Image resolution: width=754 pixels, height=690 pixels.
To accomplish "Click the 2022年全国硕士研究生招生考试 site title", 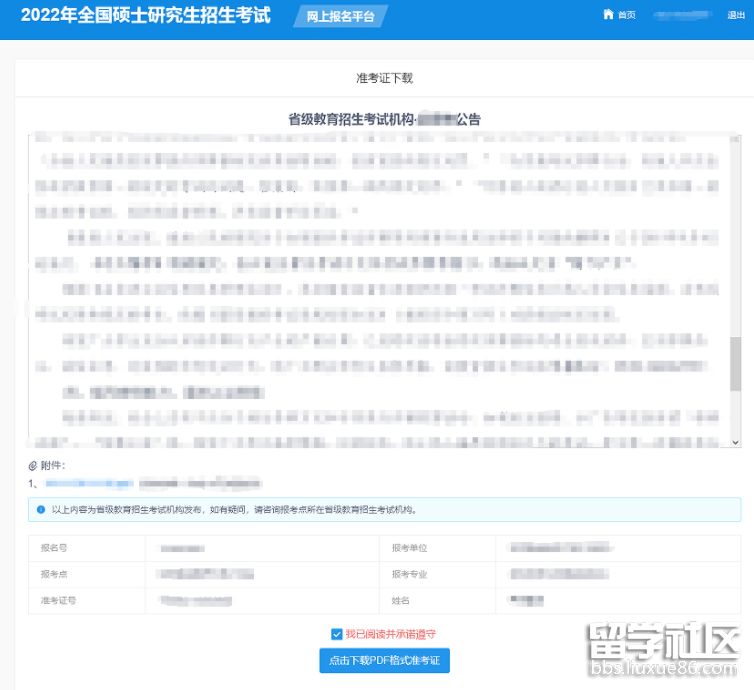I will [x=145, y=16].
